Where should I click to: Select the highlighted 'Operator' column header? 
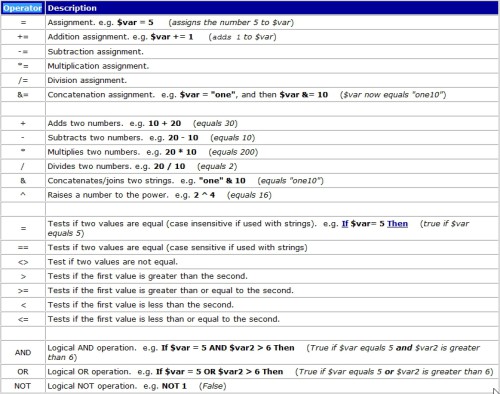23,8
